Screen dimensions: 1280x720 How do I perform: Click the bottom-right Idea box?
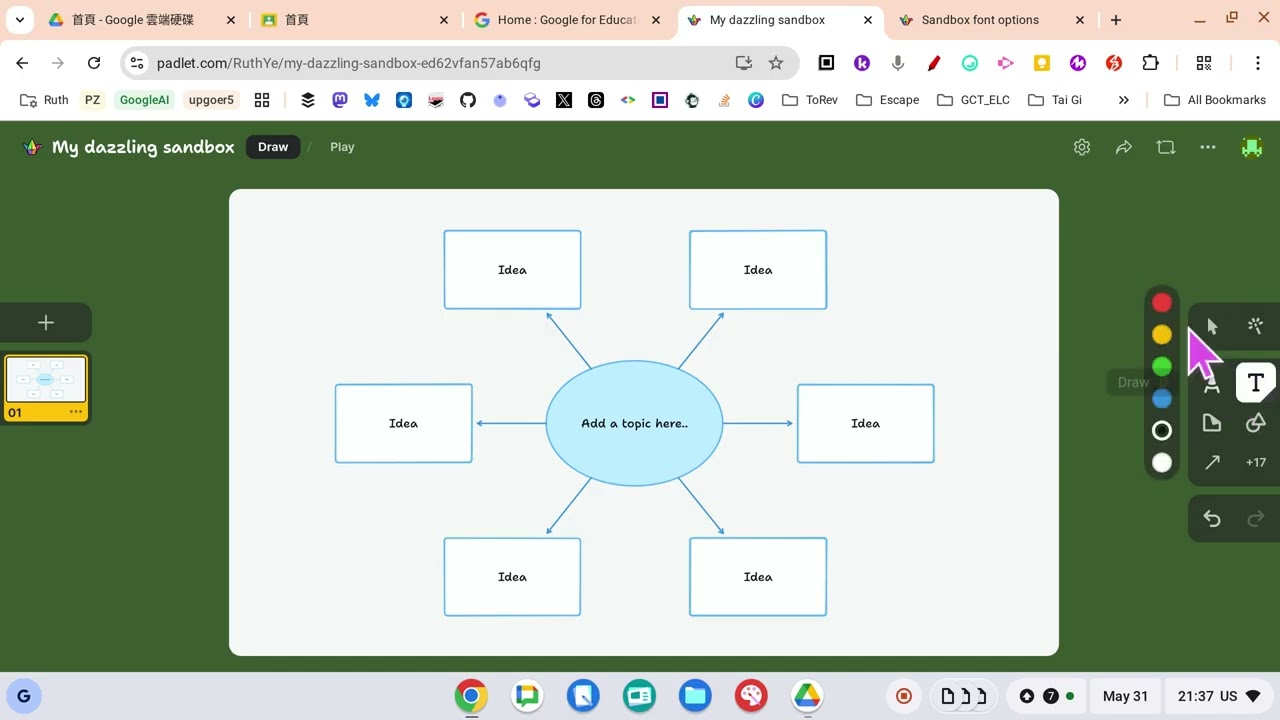758,577
